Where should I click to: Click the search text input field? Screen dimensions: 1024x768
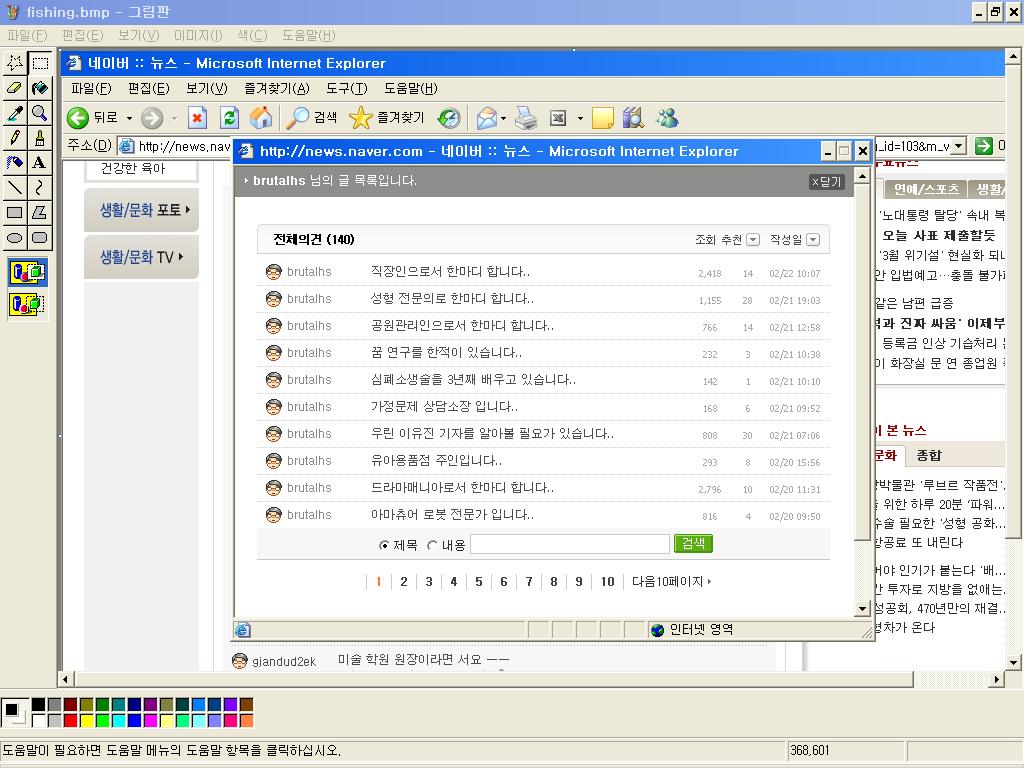pyautogui.click(x=569, y=544)
